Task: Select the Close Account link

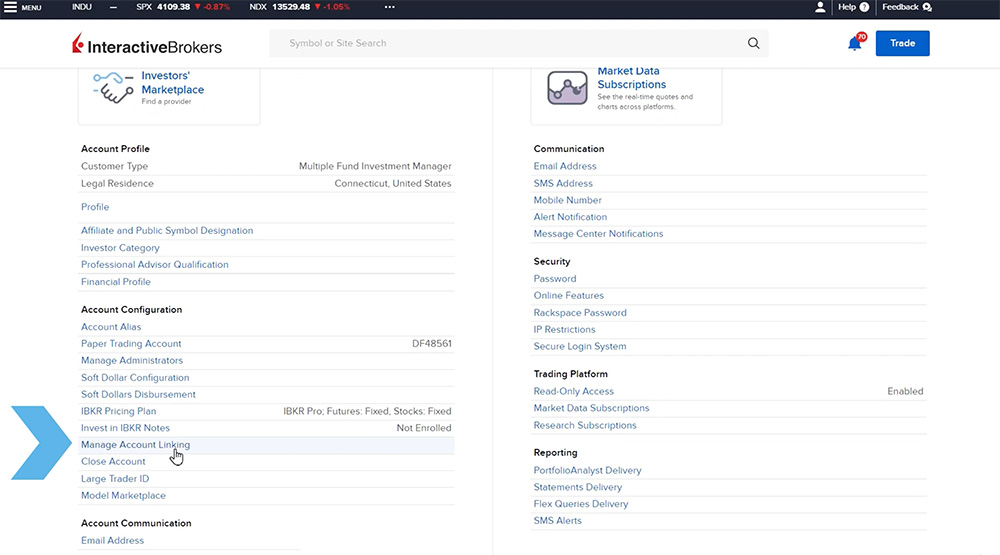Action: click(113, 461)
